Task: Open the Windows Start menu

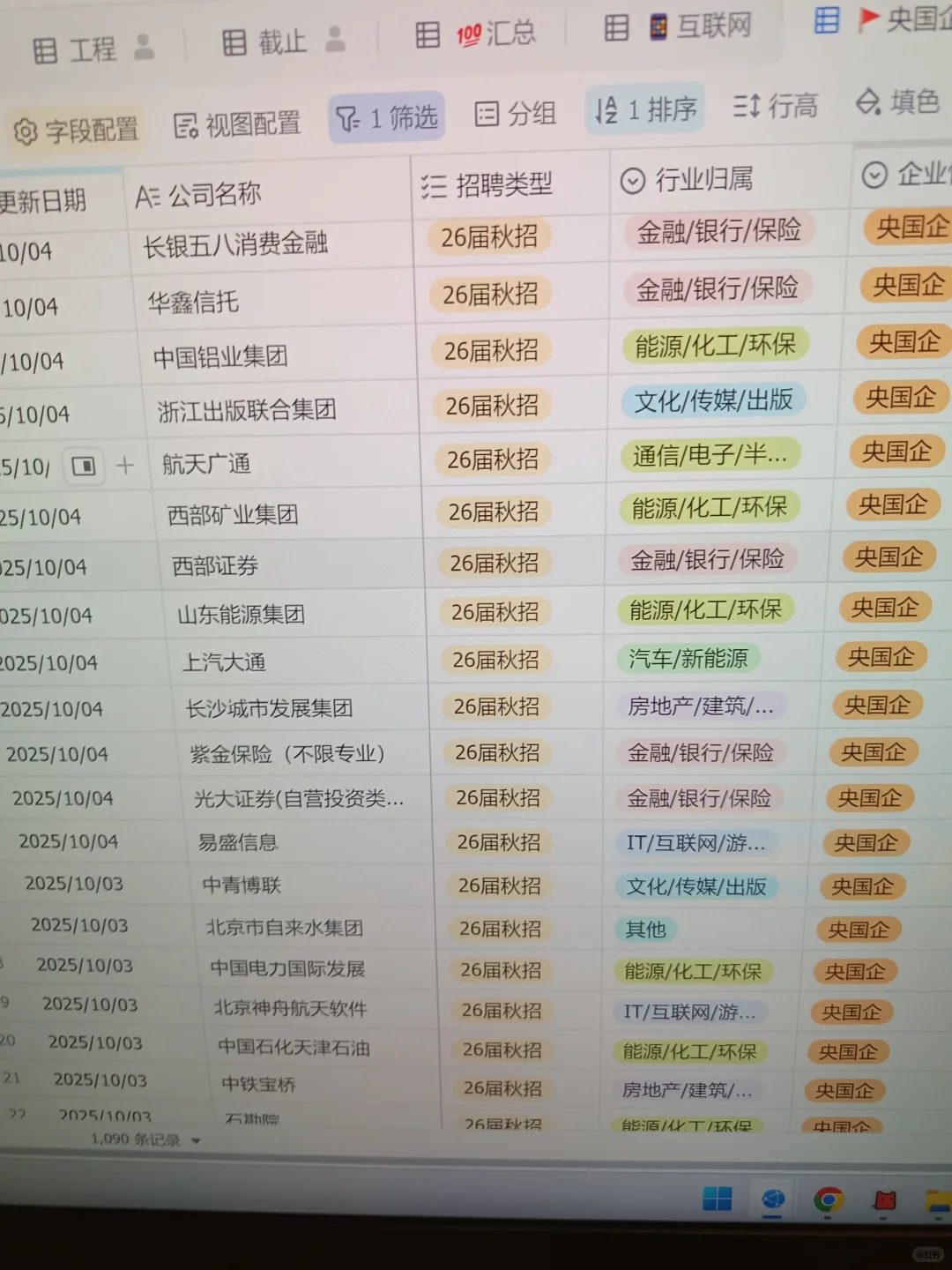Action: pyautogui.click(x=718, y=1199)
